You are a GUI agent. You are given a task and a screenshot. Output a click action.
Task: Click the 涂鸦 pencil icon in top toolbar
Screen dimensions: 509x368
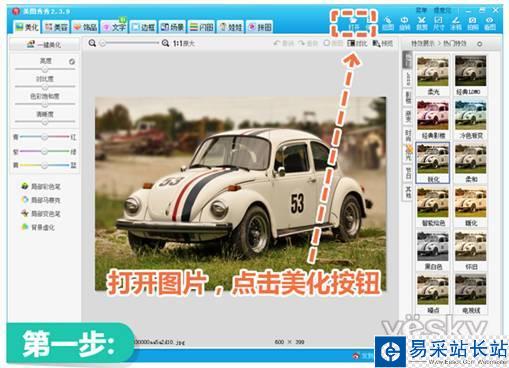point(456,24)
